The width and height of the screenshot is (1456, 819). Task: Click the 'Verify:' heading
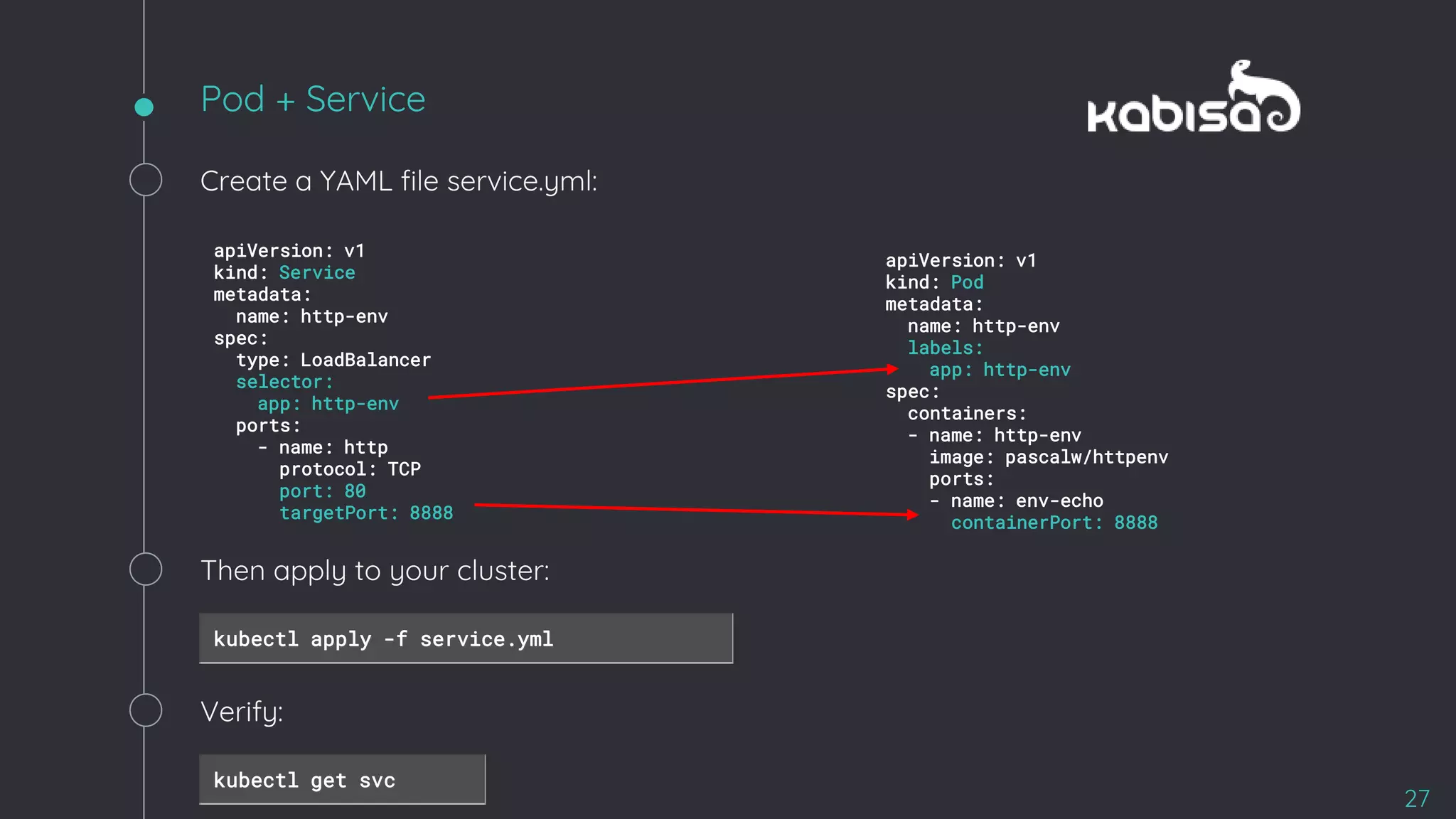tap(242, 712)
